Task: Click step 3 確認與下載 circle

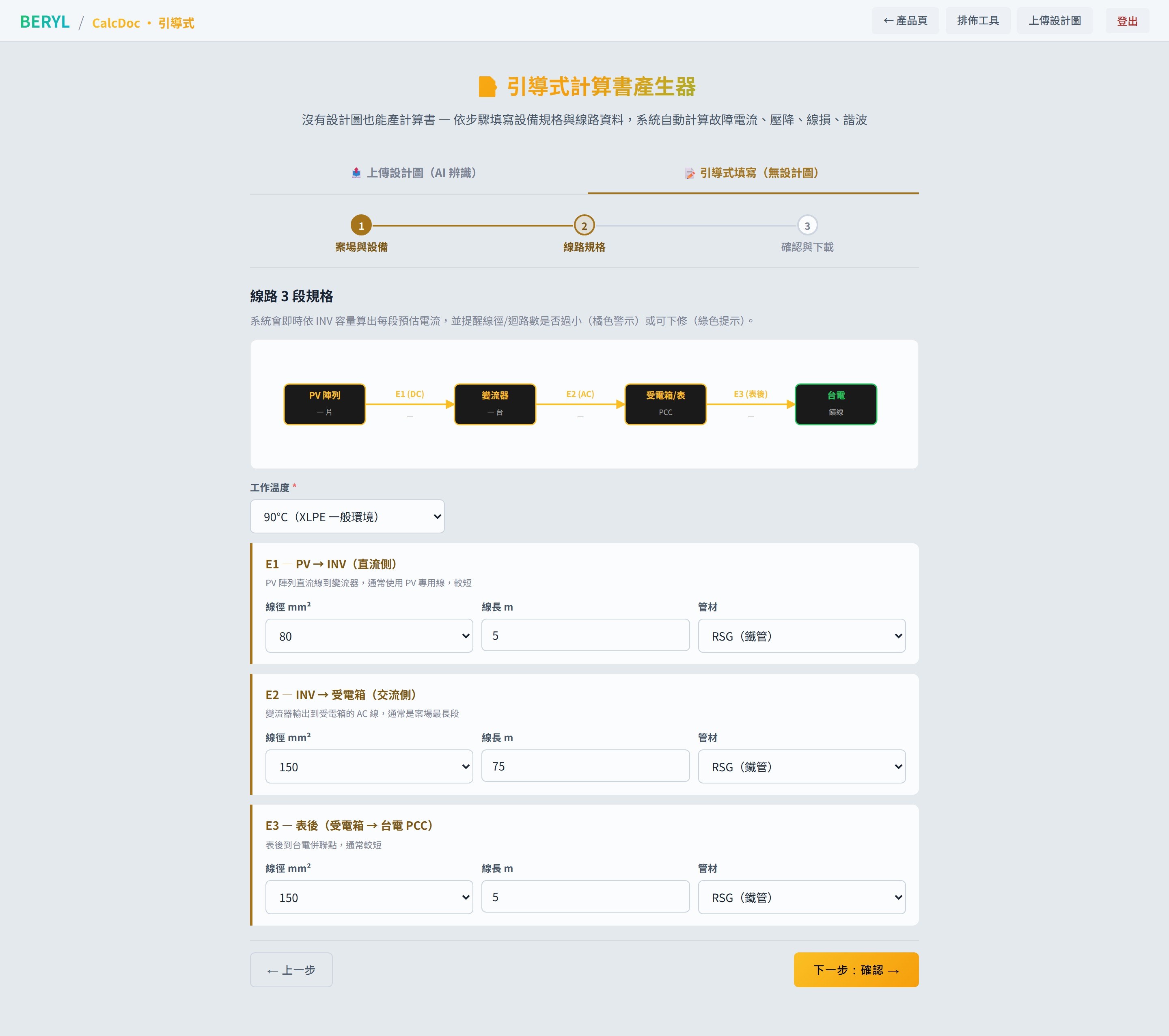Action: 807,225
